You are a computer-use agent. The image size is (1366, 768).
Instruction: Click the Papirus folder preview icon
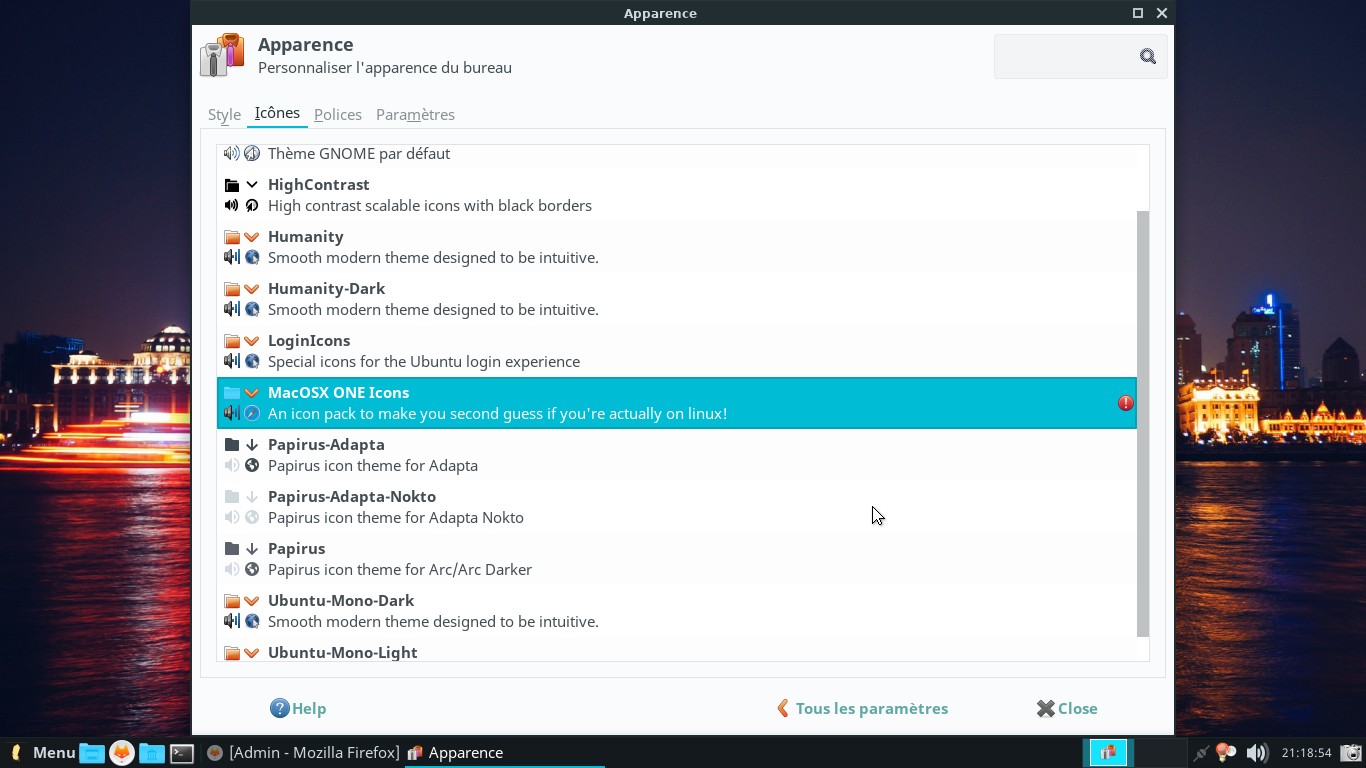tap(232, 549)
